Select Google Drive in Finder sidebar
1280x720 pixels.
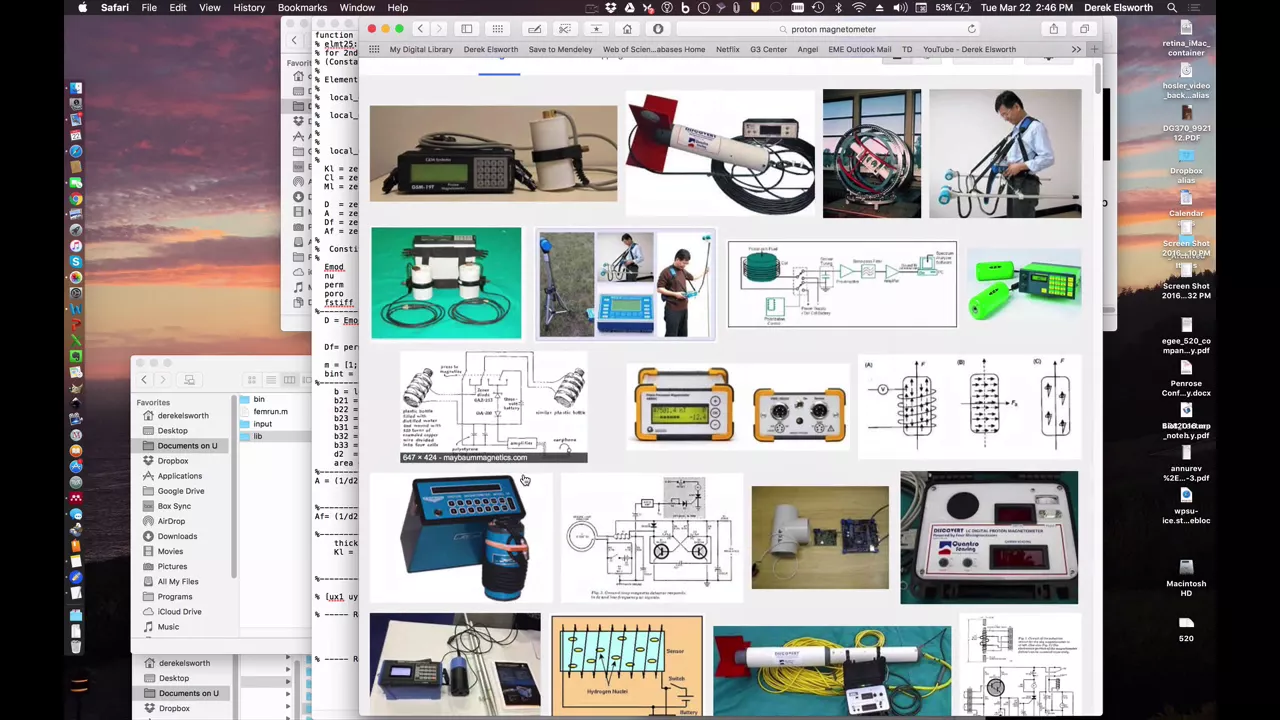(x=180, y=491)
